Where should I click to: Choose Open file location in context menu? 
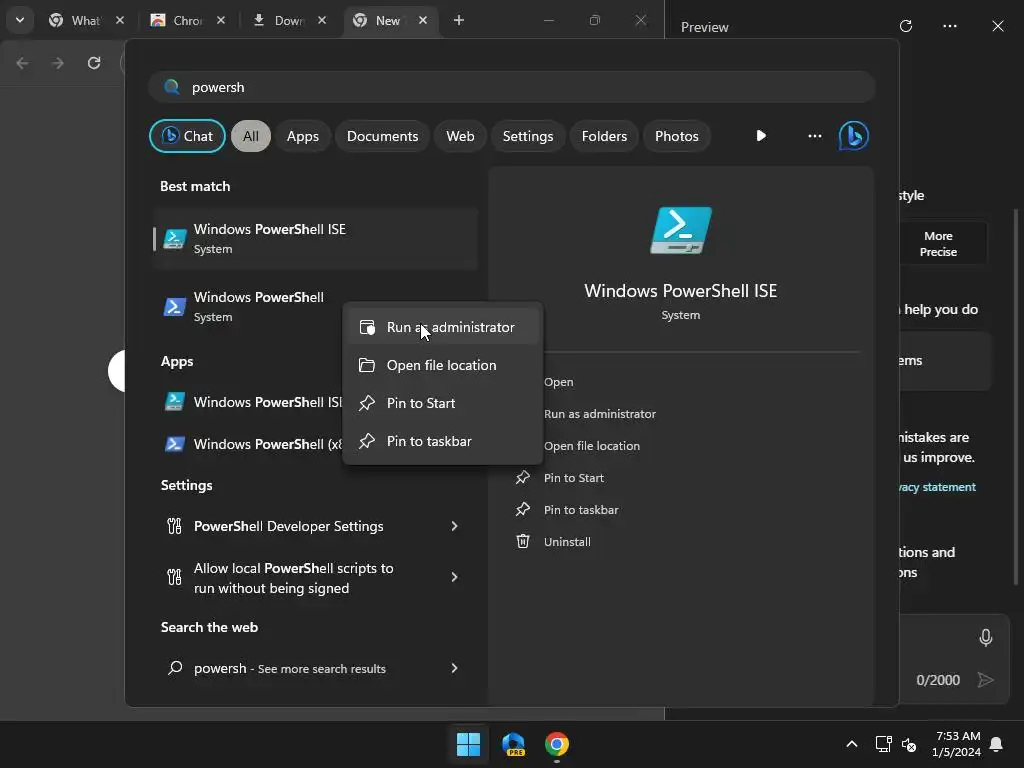coord(442,365)
